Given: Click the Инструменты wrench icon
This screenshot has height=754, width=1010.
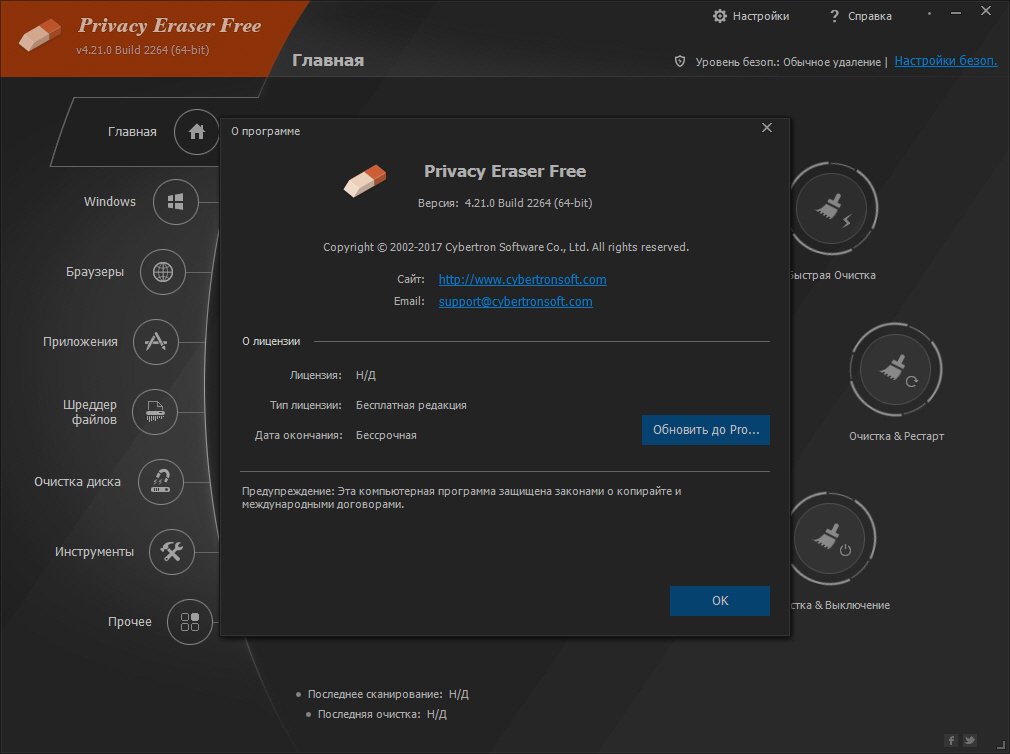Looking at the screenshot, I should click(171, 552).
